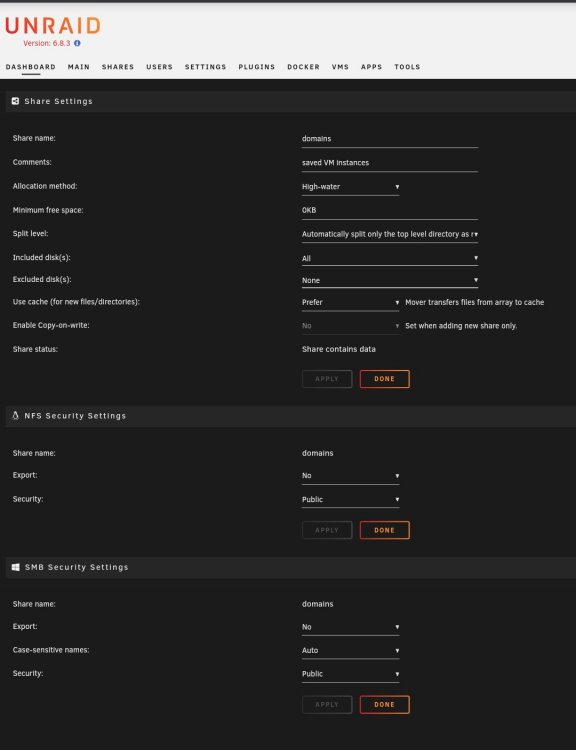Expand the Included disk(s) dropdown
This screenshot has width=576, height=750.
pyautogui.click(x=389, y=258)
